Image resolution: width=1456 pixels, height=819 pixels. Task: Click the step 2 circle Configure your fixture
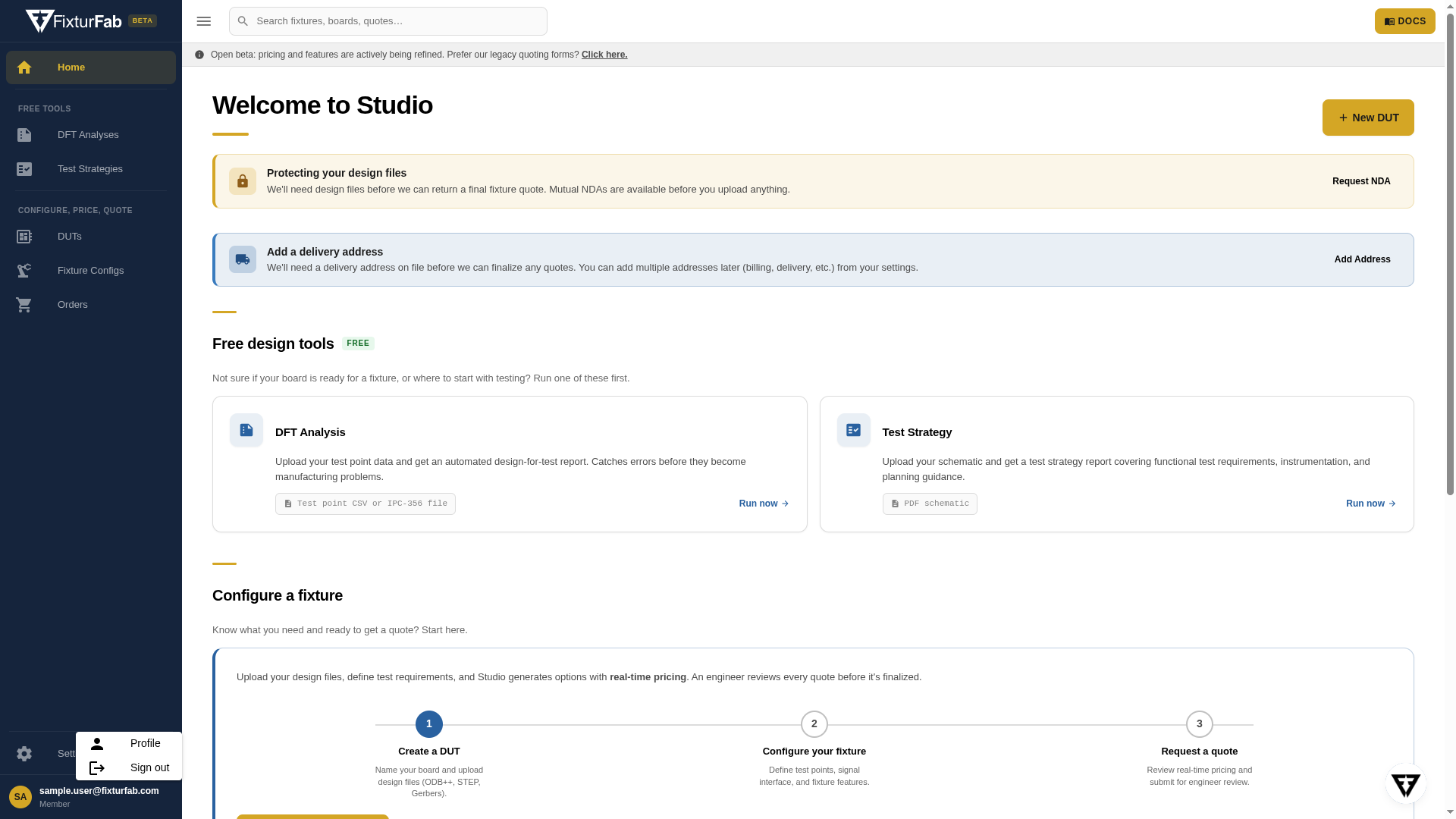point(814,724)
